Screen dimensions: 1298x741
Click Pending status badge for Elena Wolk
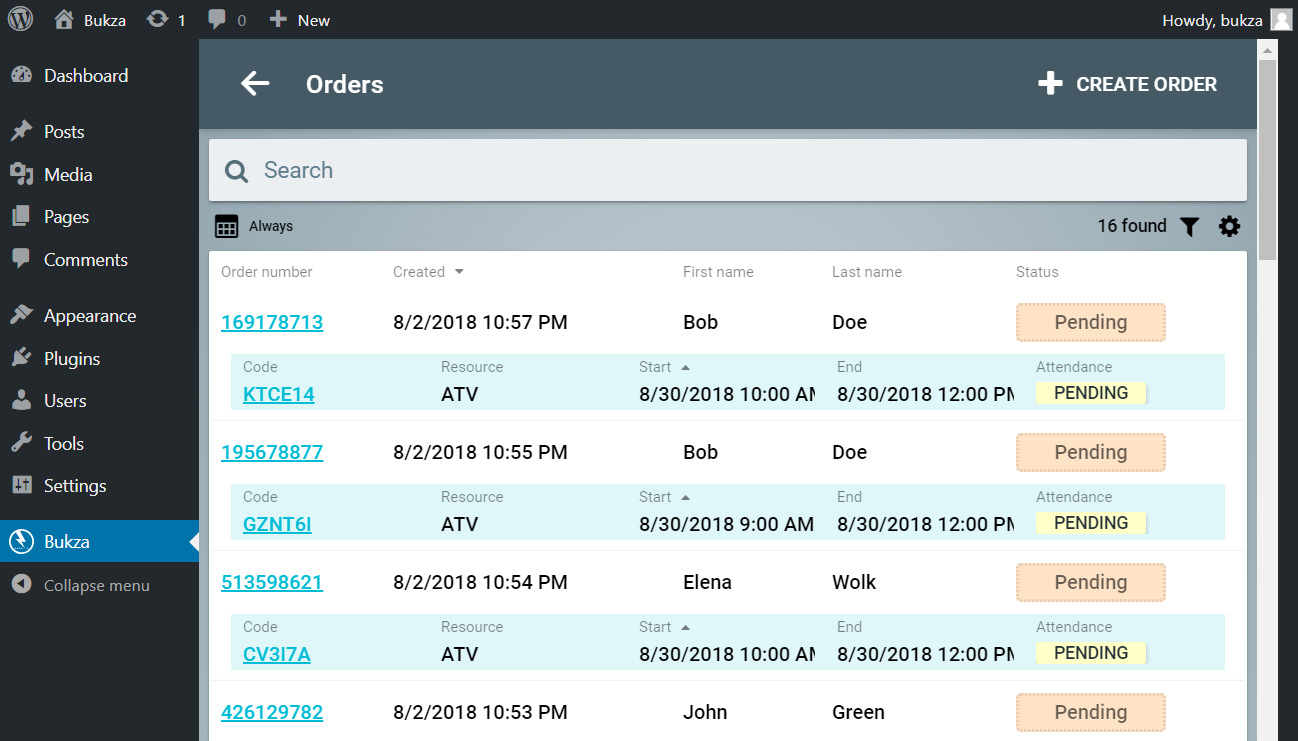[x=1090, y=582]
